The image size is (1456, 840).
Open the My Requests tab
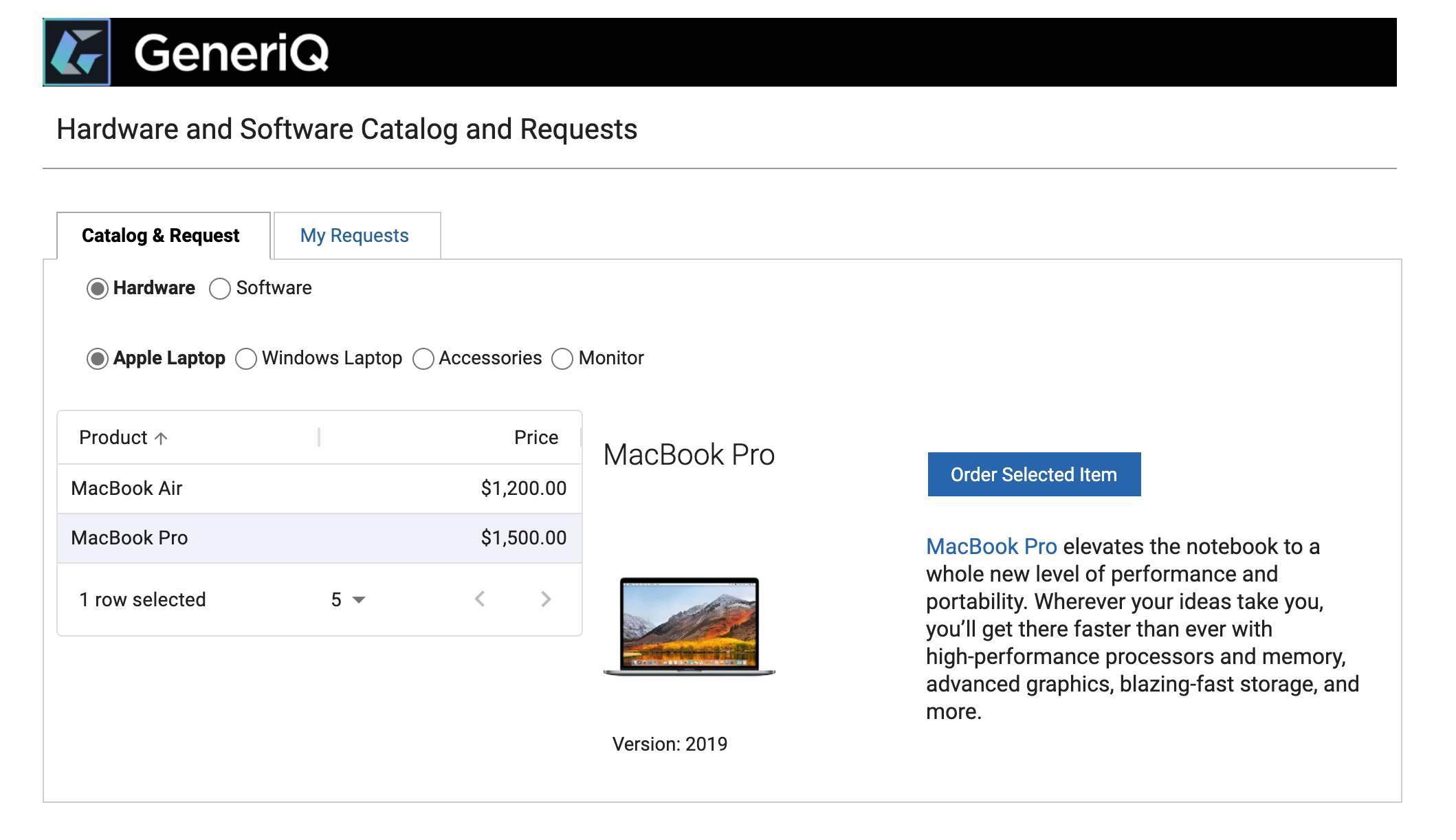[357, 236]
